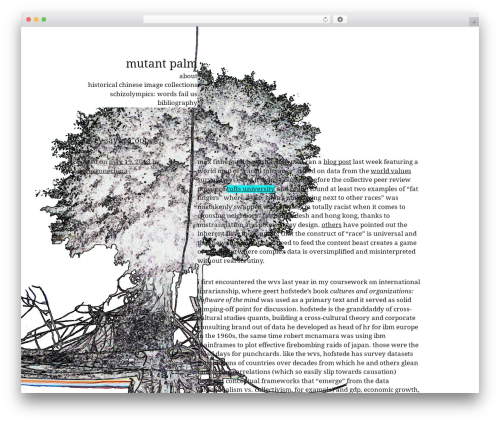Click the post date 'may 15, 2013' link

(129, 162)
